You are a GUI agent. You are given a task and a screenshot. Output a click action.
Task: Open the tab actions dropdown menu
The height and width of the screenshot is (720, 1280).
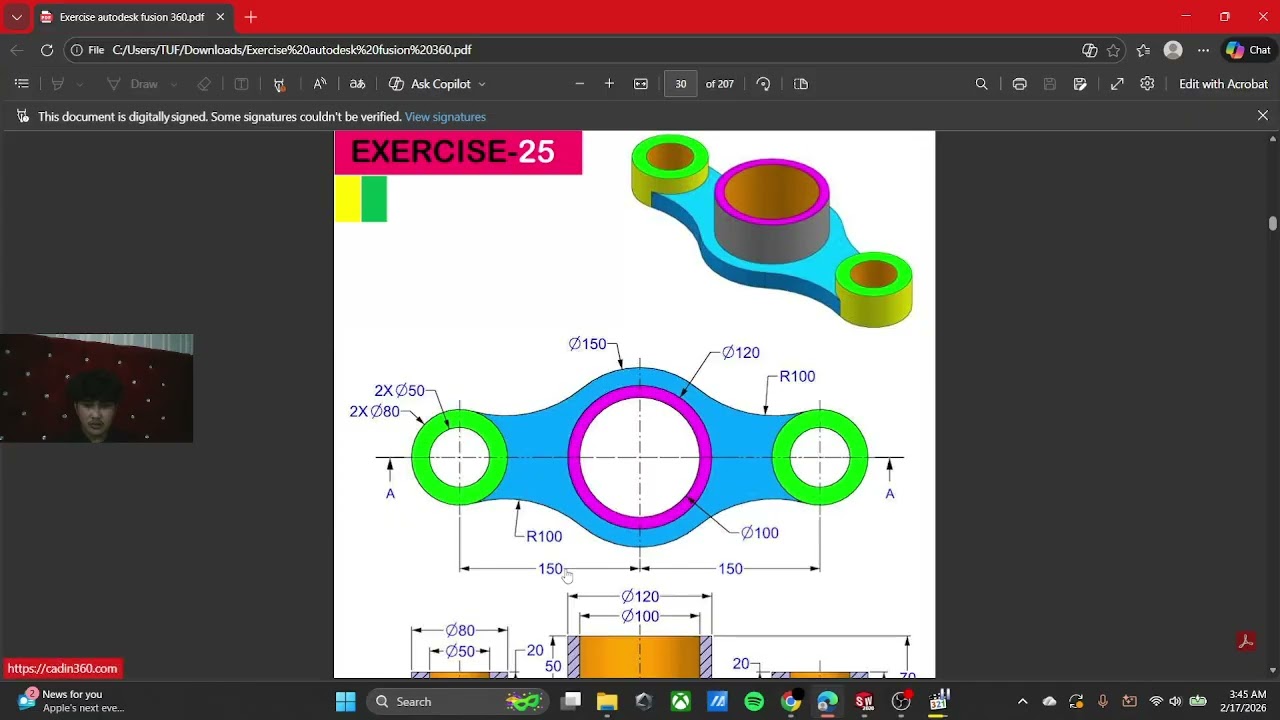click(x=16, y=17)
